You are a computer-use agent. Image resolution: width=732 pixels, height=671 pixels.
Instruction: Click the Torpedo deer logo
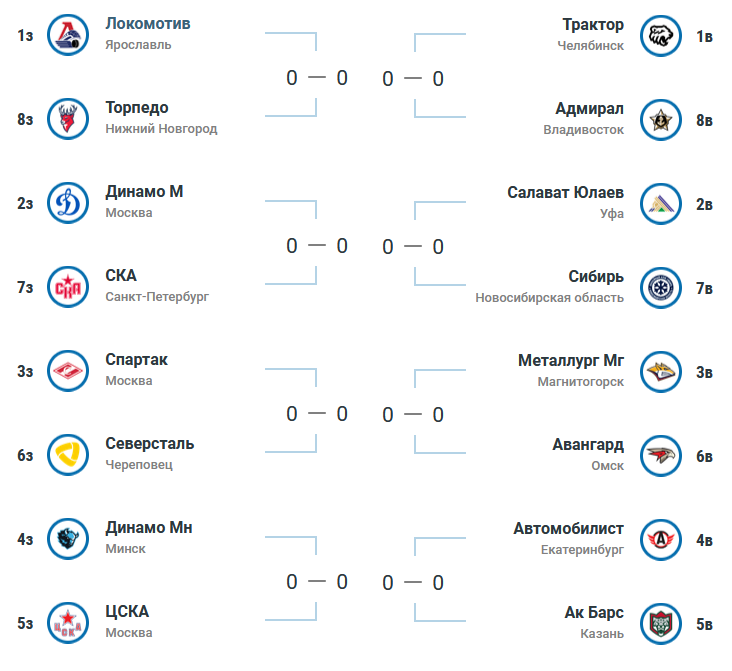pos(68,119)
